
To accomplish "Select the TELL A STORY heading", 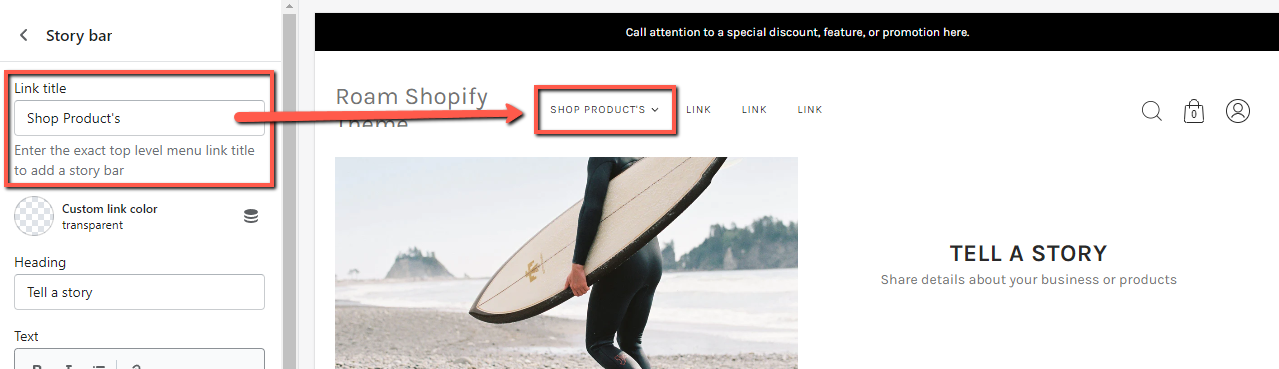I will point(1028,254).
